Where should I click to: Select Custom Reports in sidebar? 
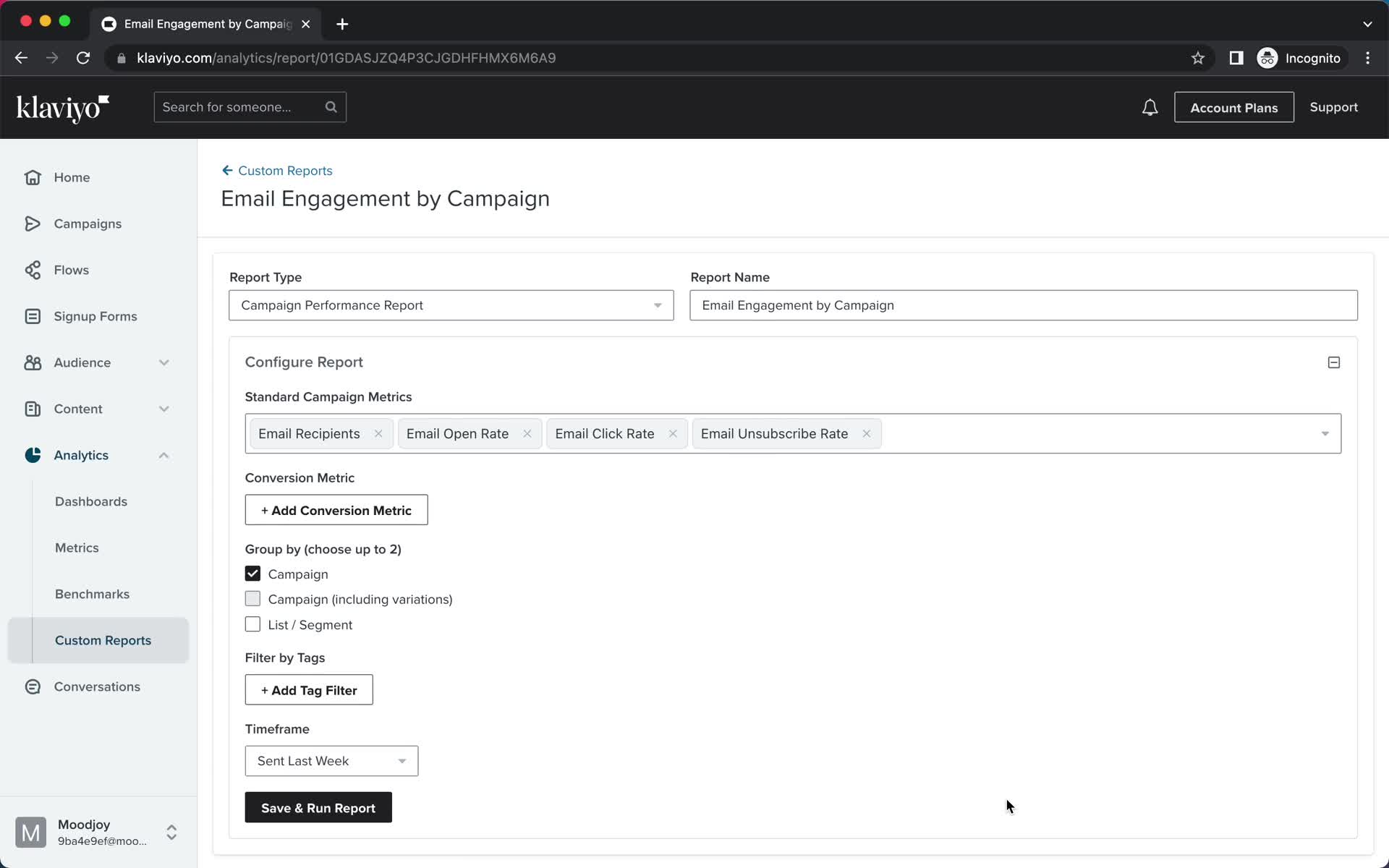tap(98, 640)
